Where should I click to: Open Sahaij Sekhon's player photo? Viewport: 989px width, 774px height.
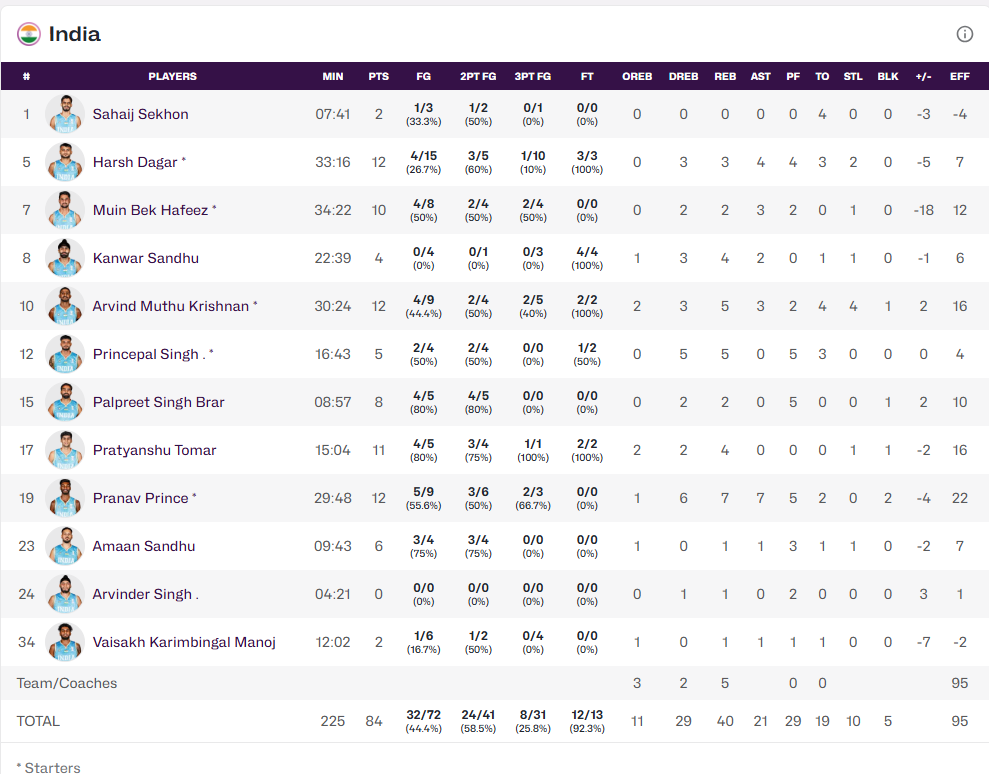65,114
